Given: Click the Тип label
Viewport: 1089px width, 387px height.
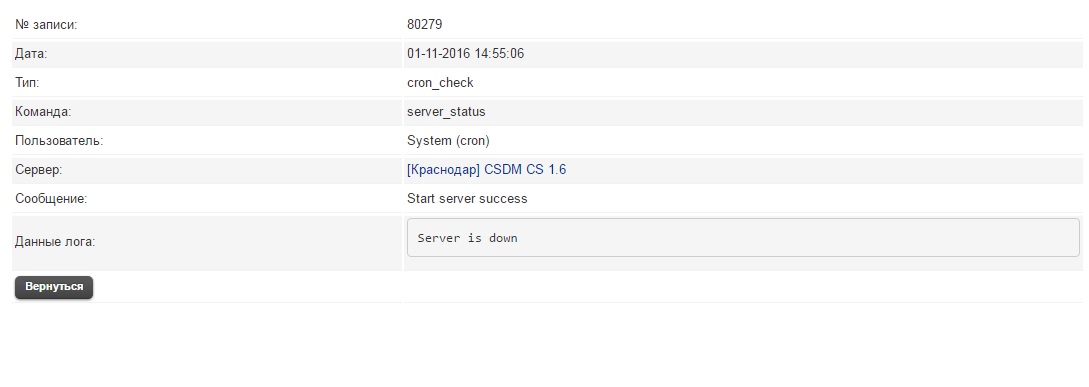Looking at the screenshot, I should [27, 83].
